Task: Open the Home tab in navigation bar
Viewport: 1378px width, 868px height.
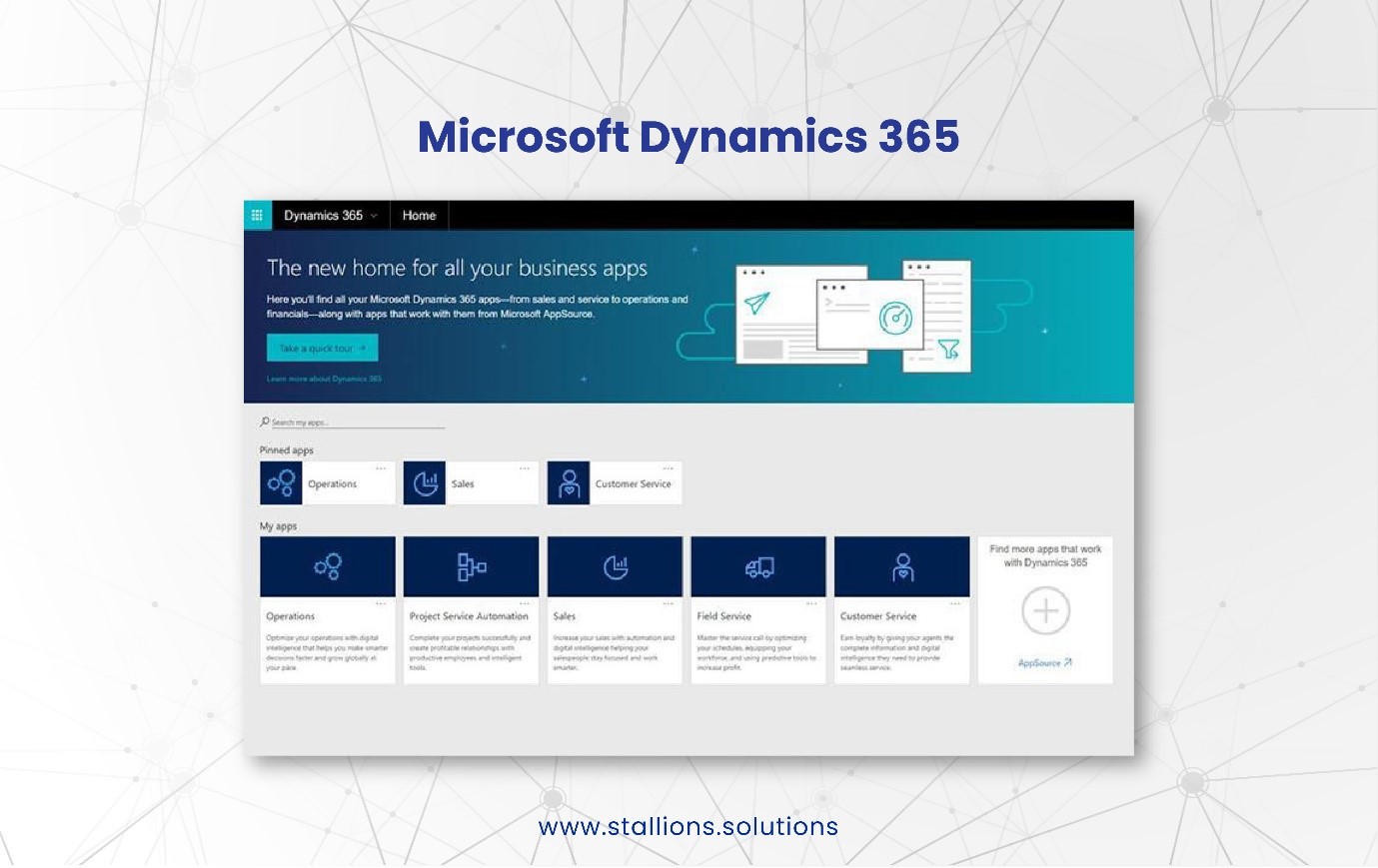Action: (x=419, y=216)
